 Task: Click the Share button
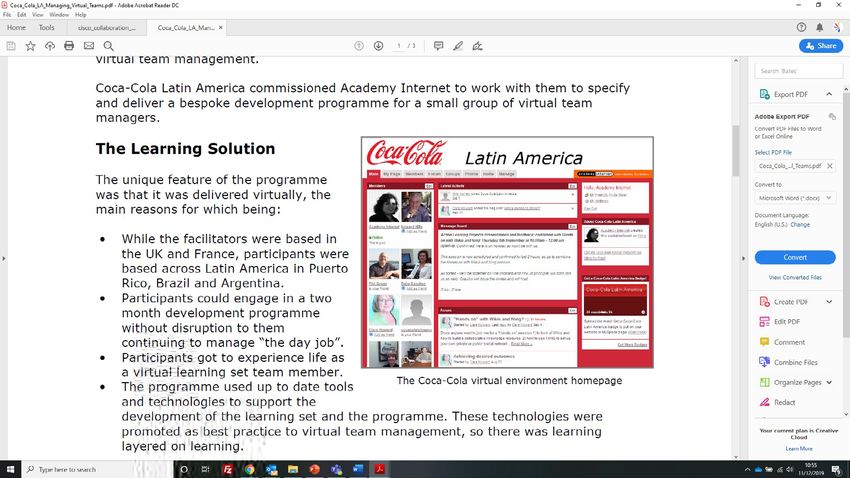tap(821, 46)
